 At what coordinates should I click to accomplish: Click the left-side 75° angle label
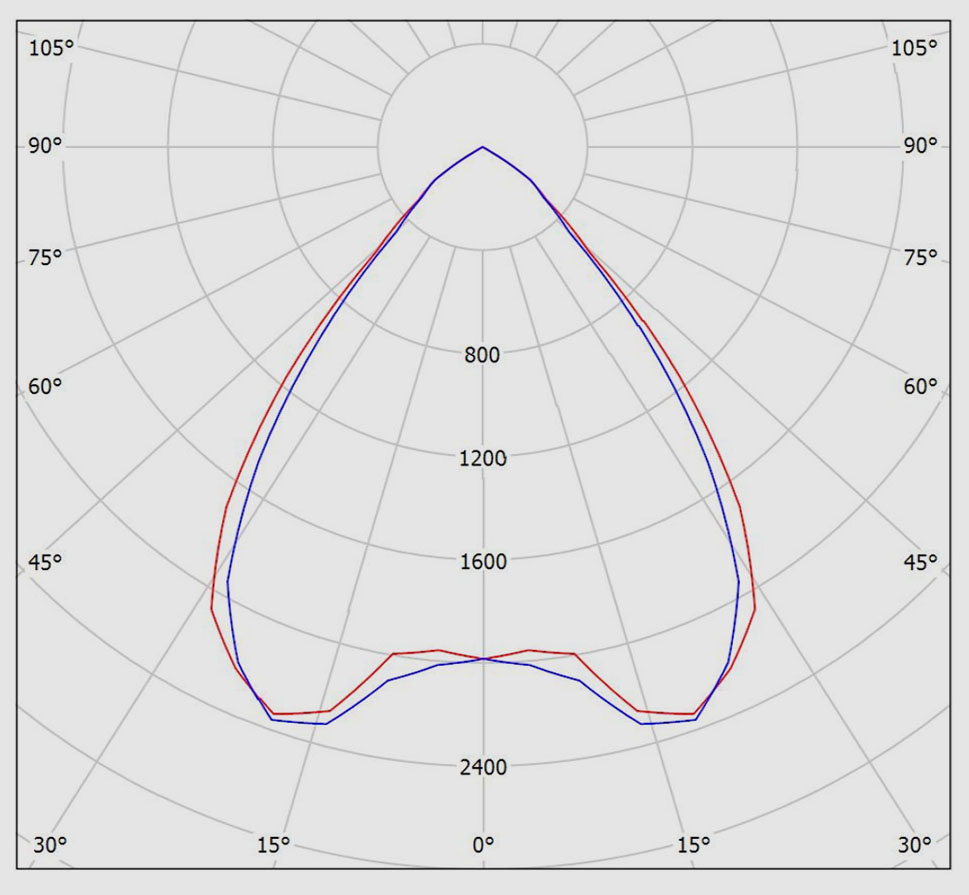[45, 257]
